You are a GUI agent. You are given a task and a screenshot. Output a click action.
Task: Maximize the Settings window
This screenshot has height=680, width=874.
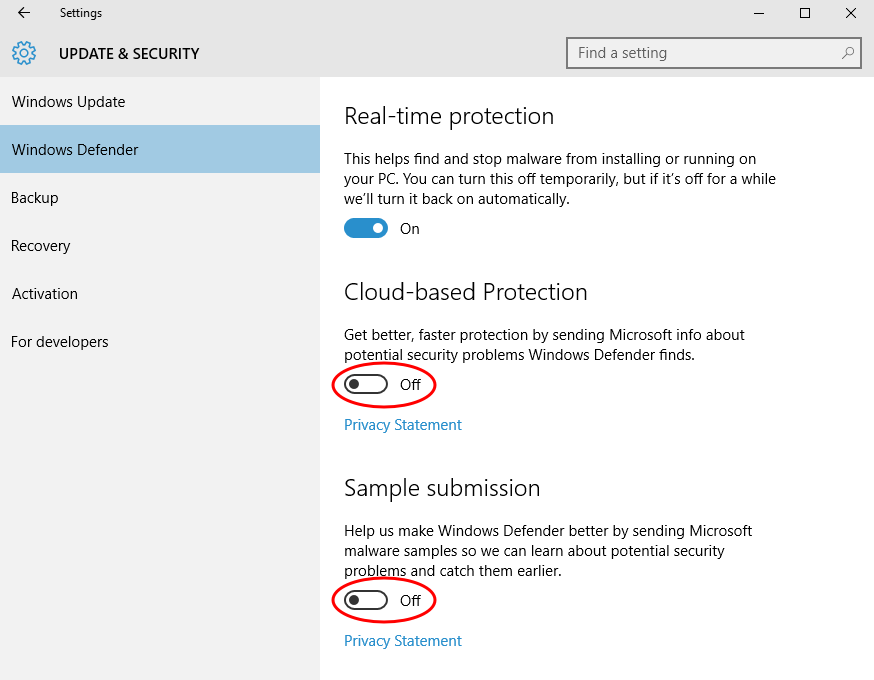click(805, 13)
